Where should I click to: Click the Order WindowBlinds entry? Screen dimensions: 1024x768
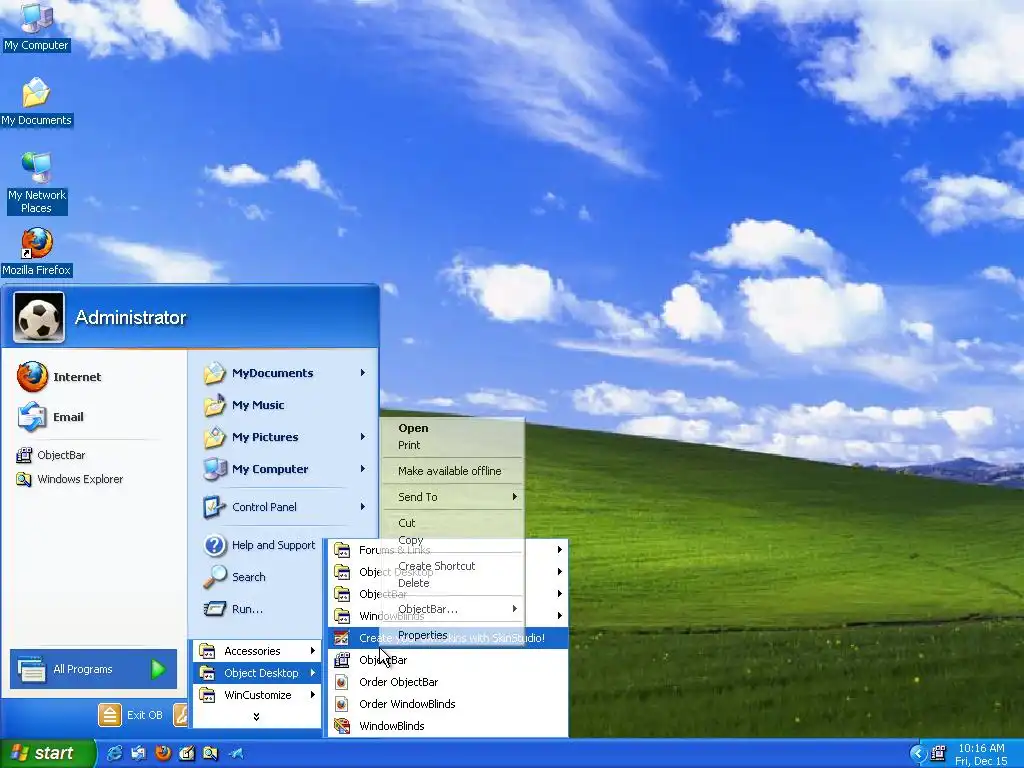(x=448, y=704)
